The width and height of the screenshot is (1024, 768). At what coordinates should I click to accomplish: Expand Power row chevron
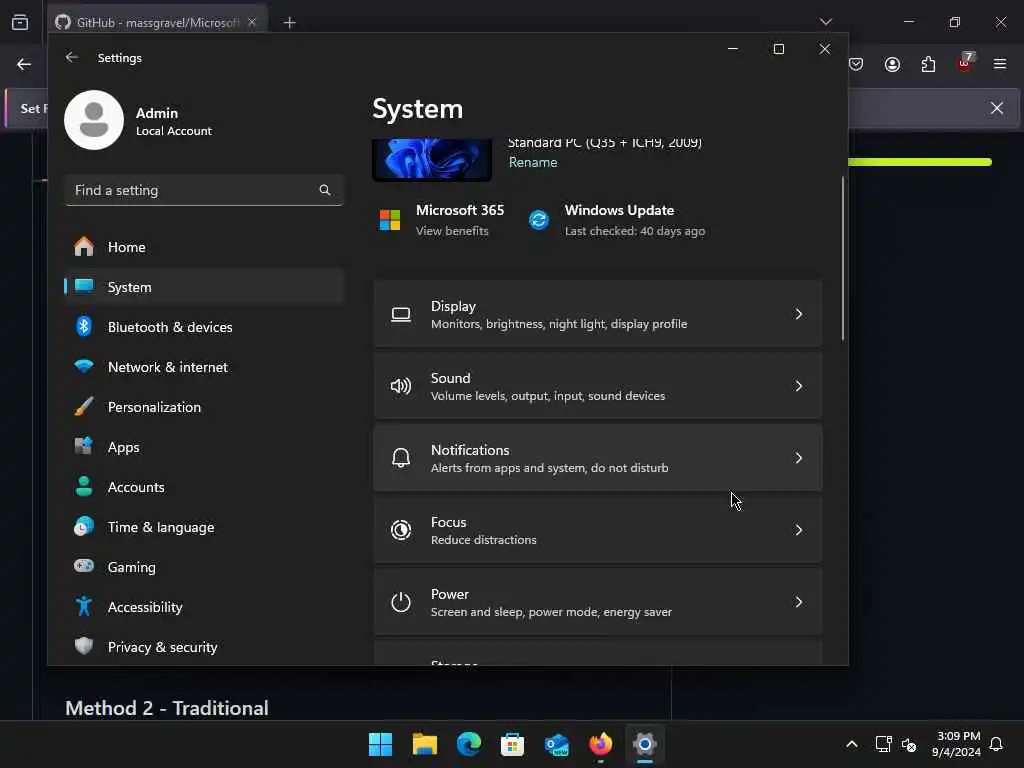(x=799, y=601)
